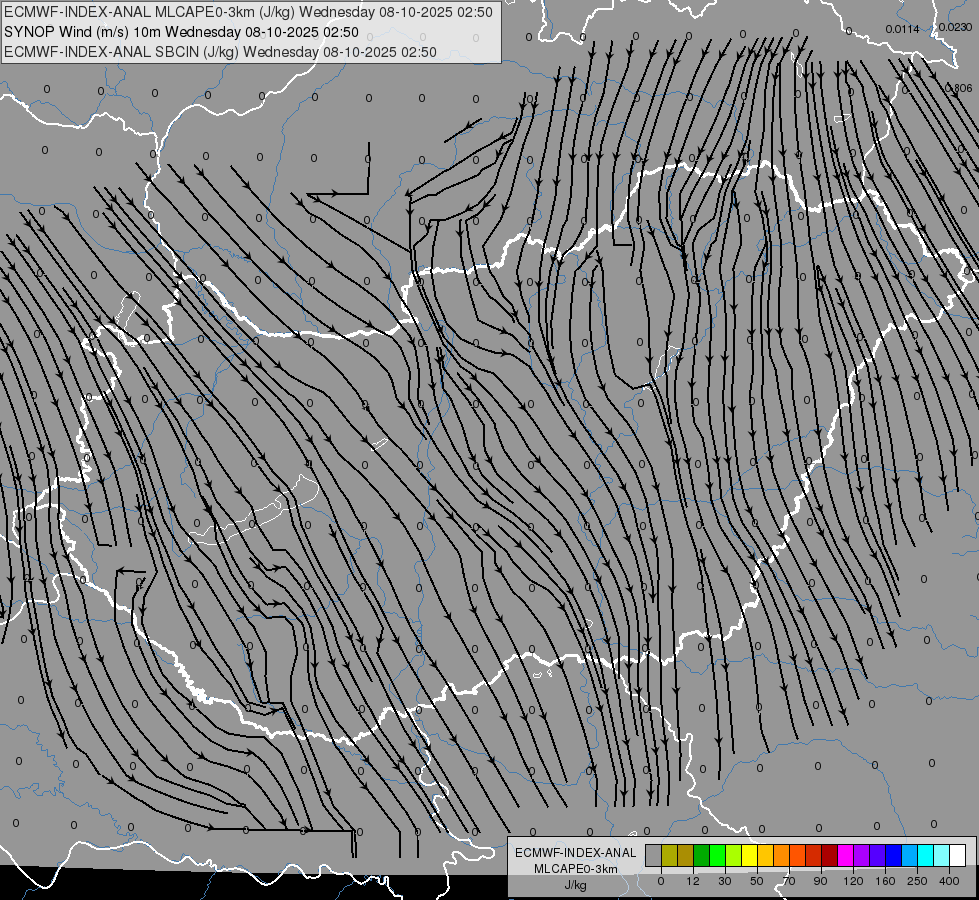The height and width of the screenshot is (900, 979).
Task: Click the SBCIN (J/kg) title line
Action: coord(220,52)
